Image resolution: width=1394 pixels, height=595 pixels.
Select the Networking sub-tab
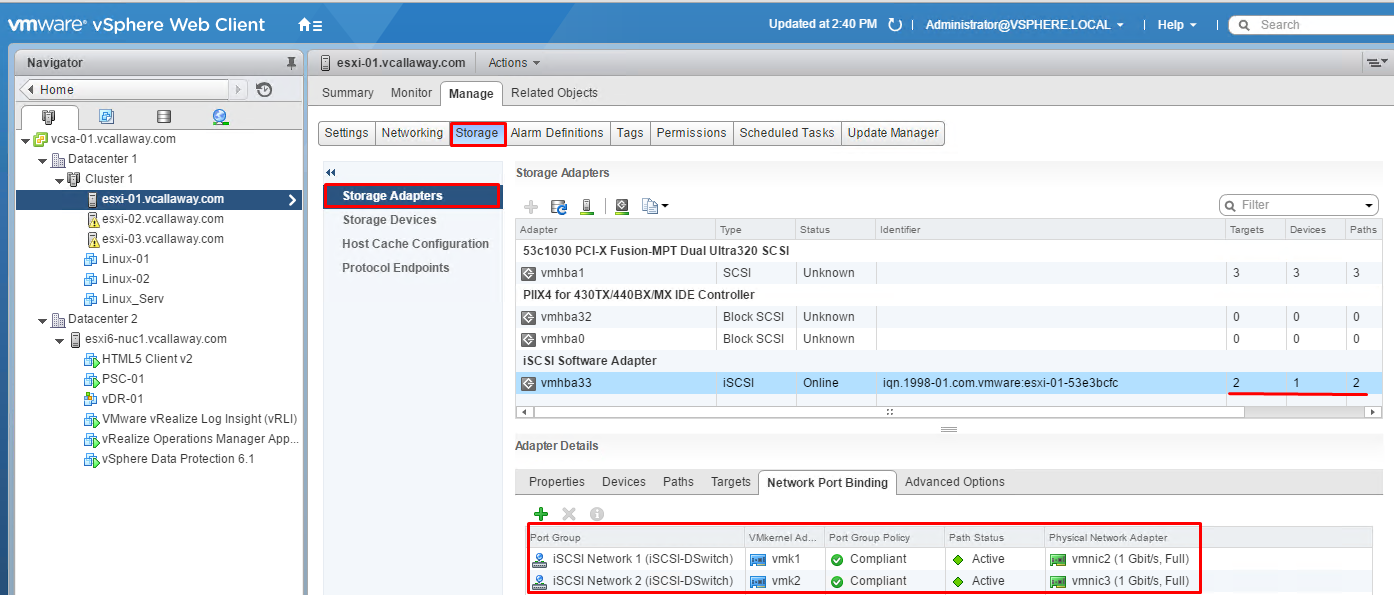(x=412, y=133)
